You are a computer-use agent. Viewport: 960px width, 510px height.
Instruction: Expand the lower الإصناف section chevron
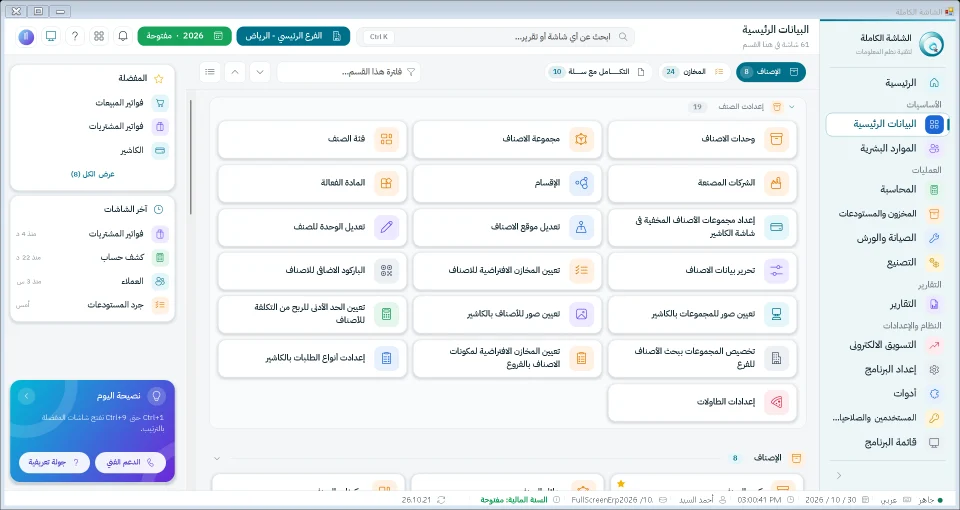click(217, 459)
